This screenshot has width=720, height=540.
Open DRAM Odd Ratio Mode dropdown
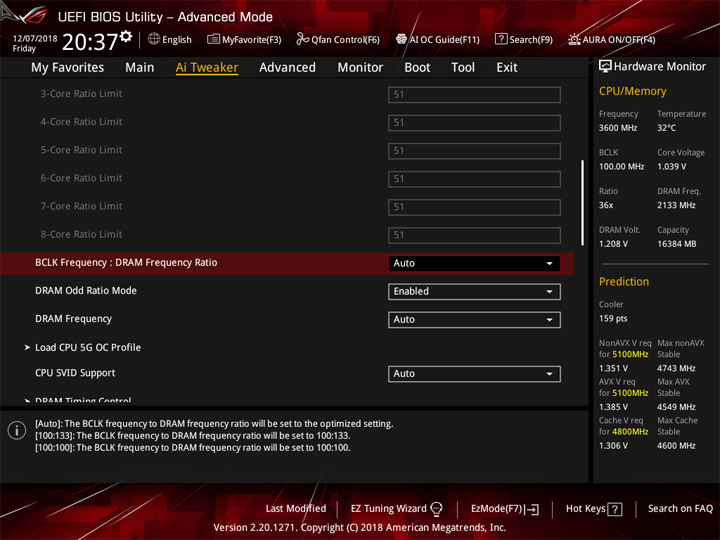[474, 292]
